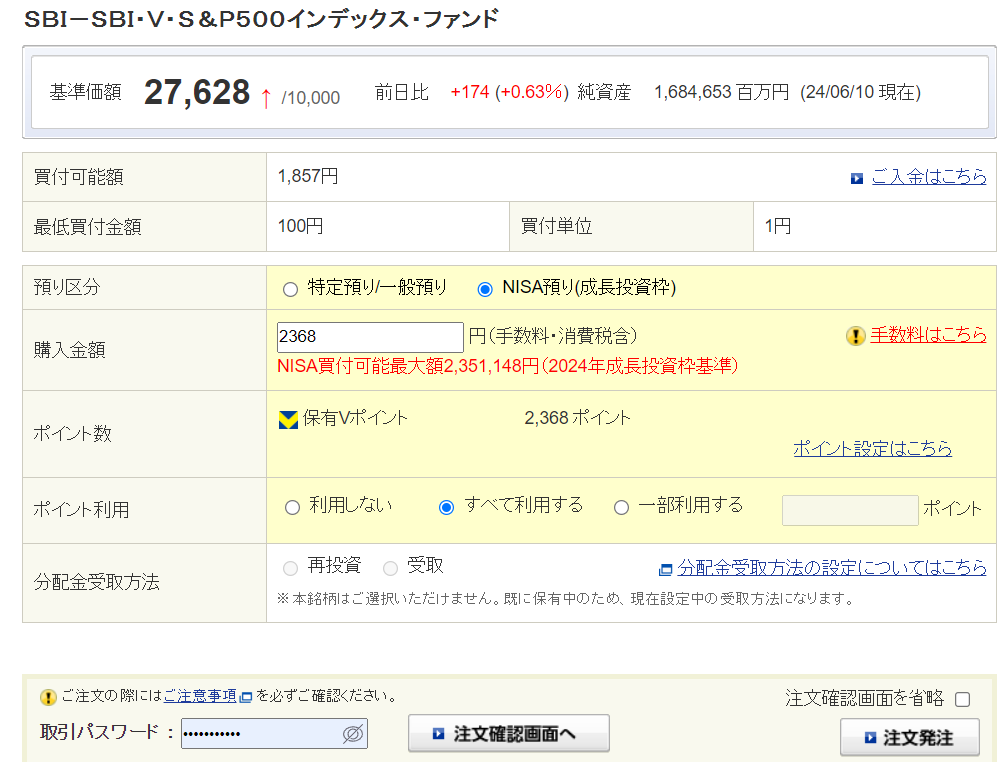
Task: Select 一部利用する point option
Action: tap(621, 507)
